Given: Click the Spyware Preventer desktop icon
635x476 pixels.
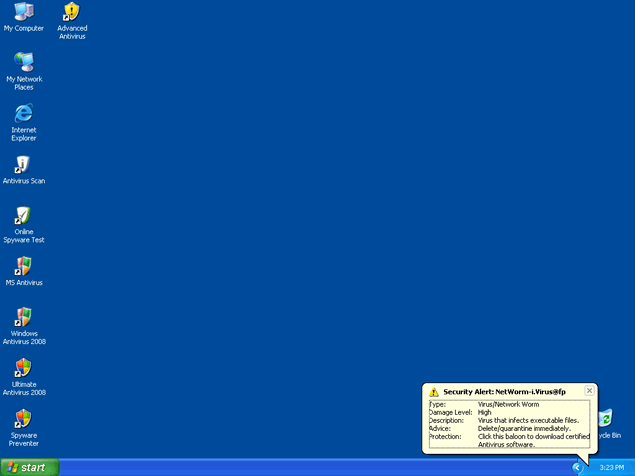Looking at the screenshot, I should tap(23, 420).
